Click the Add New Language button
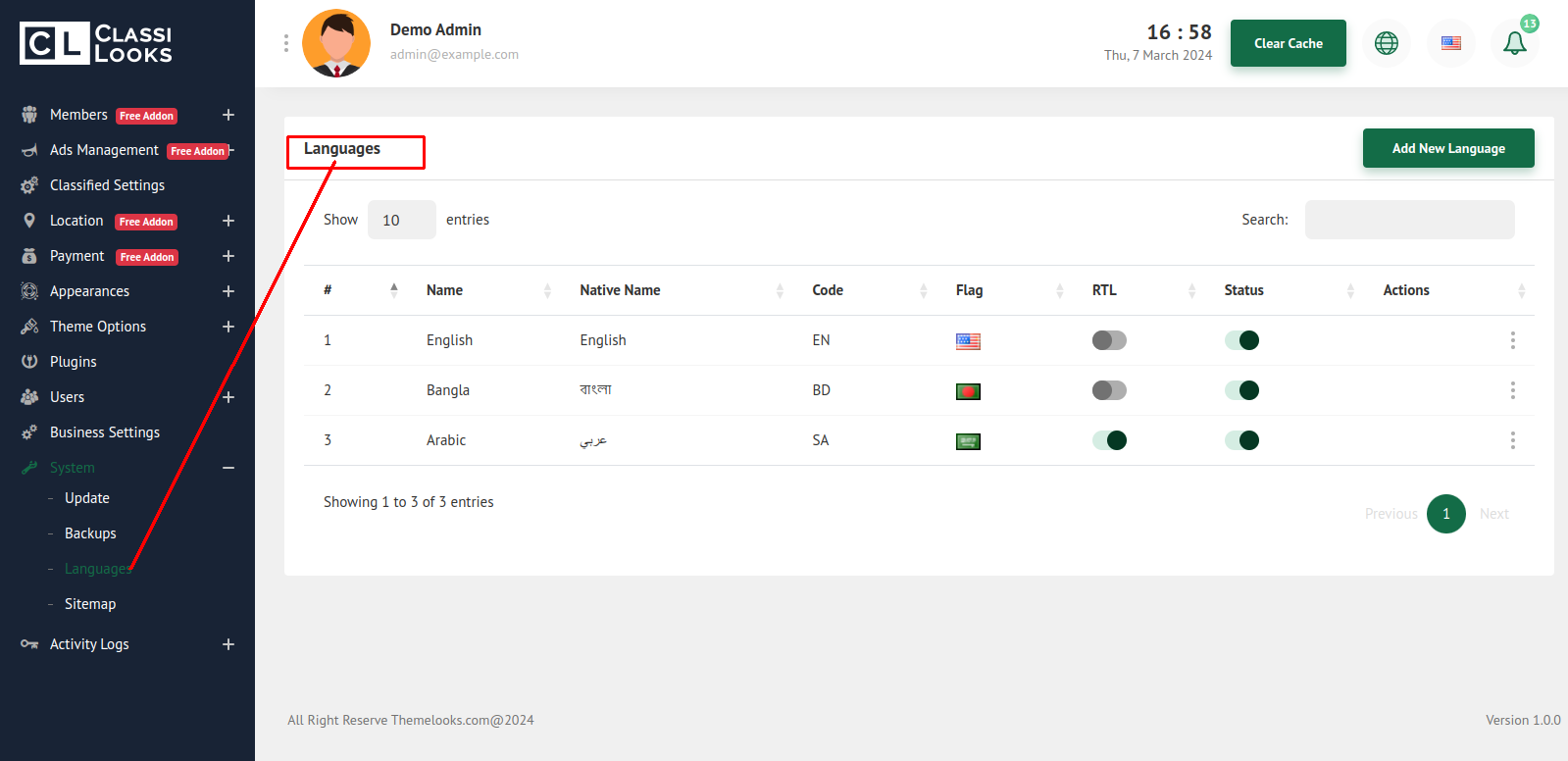Image resolution: width=1568 pixels, height=761 pixels. click(x=1447, y=148)
